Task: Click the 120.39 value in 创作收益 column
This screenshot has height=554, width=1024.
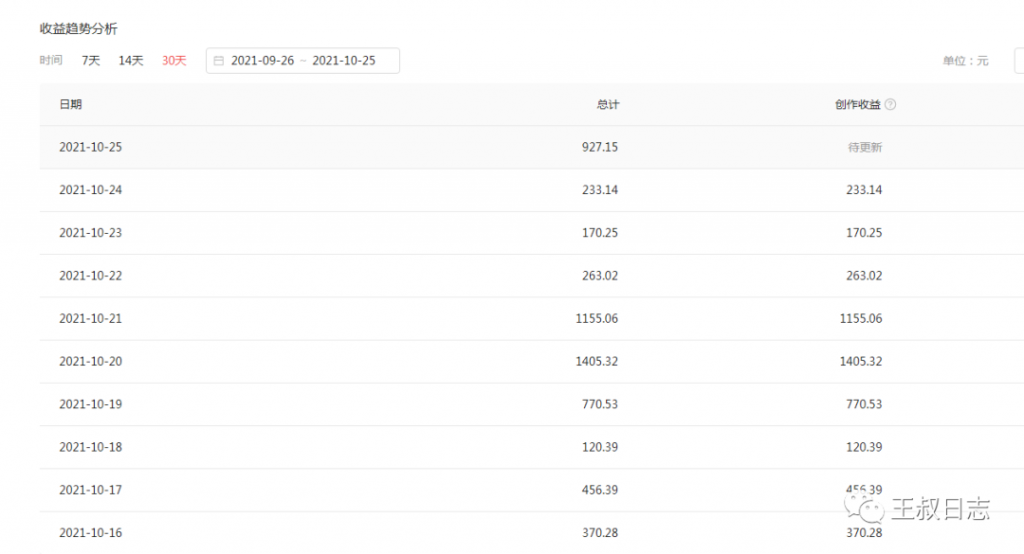Action: pyautogui.click(x=864, y=448)
